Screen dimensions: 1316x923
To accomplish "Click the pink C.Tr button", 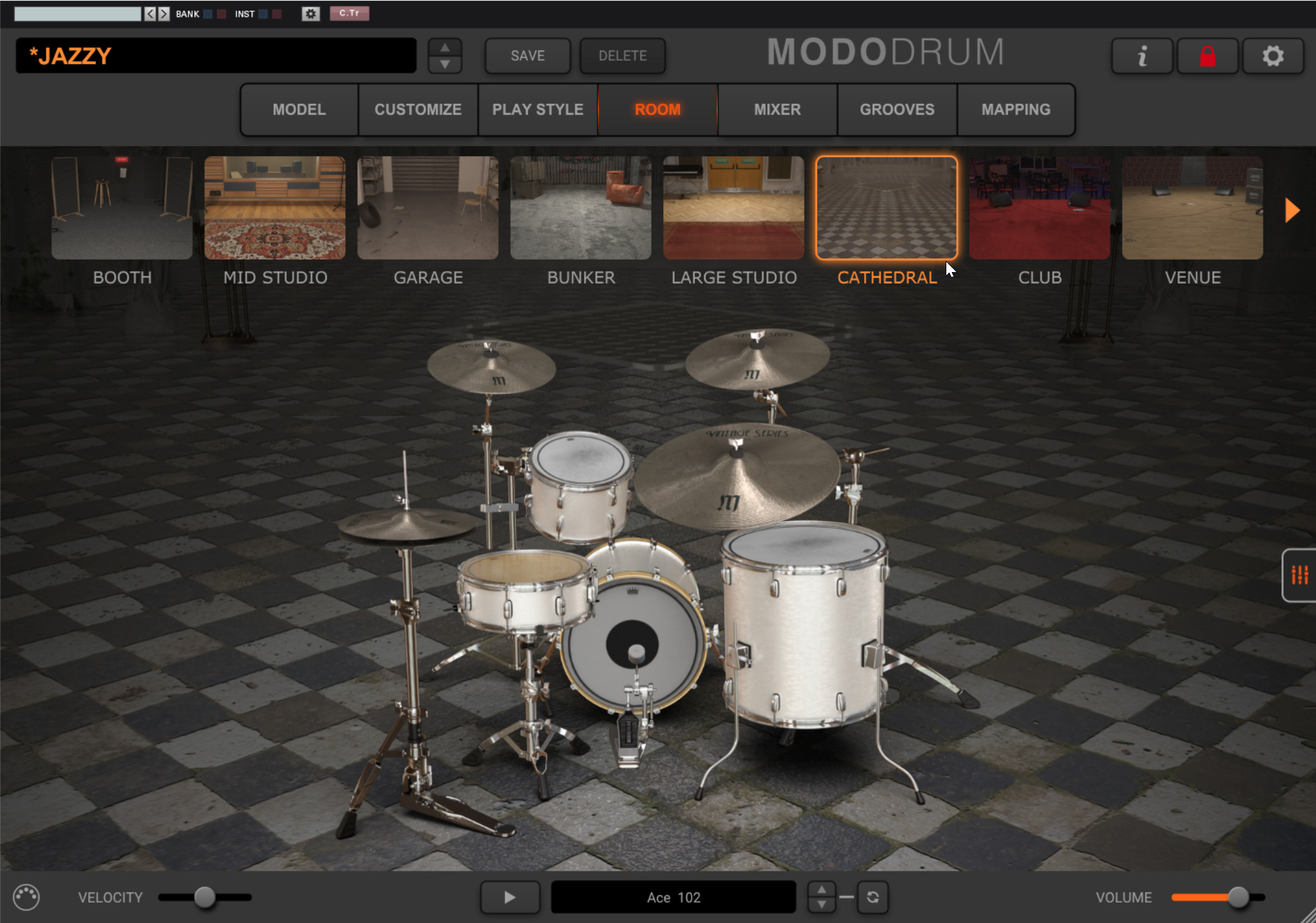I will click(349, 14).
